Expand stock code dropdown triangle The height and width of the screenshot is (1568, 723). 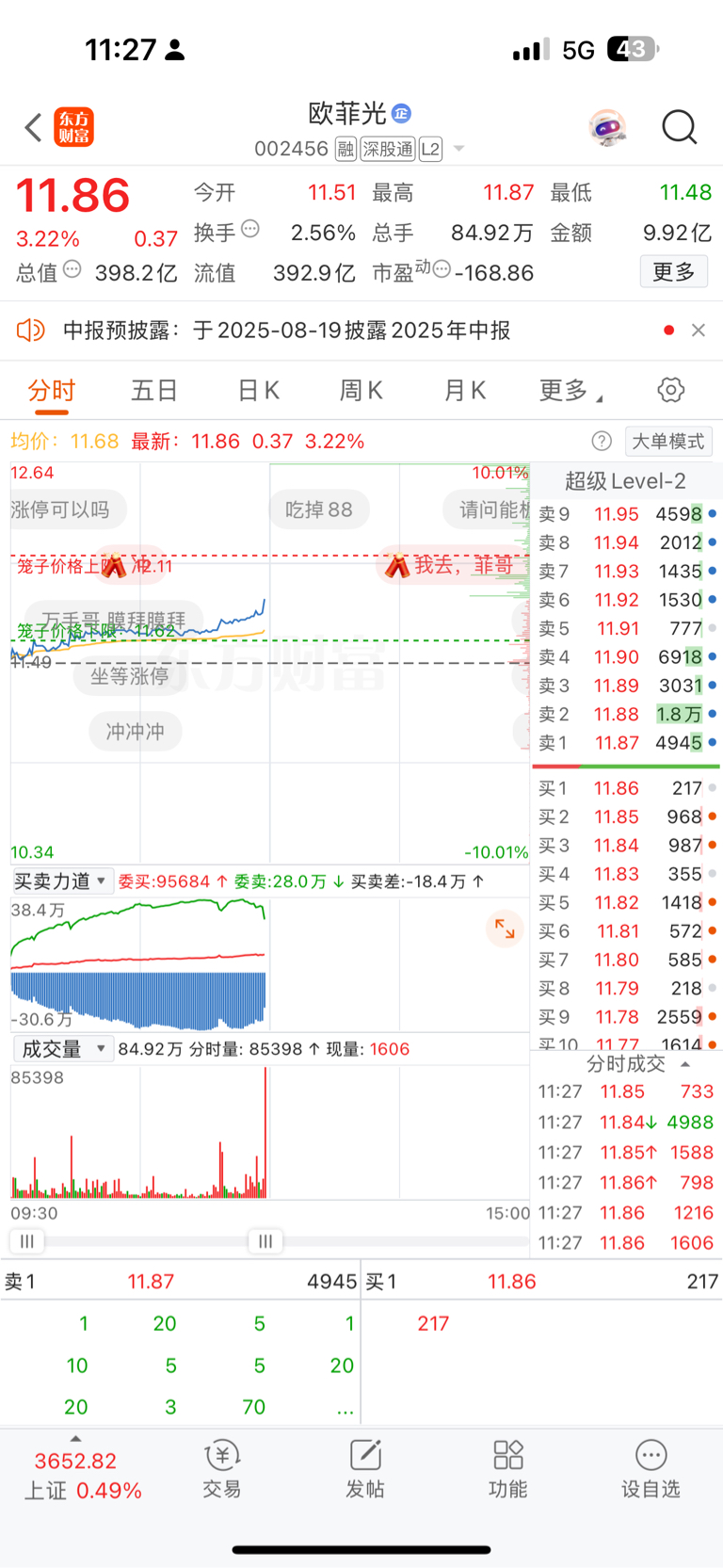point(459,149)
